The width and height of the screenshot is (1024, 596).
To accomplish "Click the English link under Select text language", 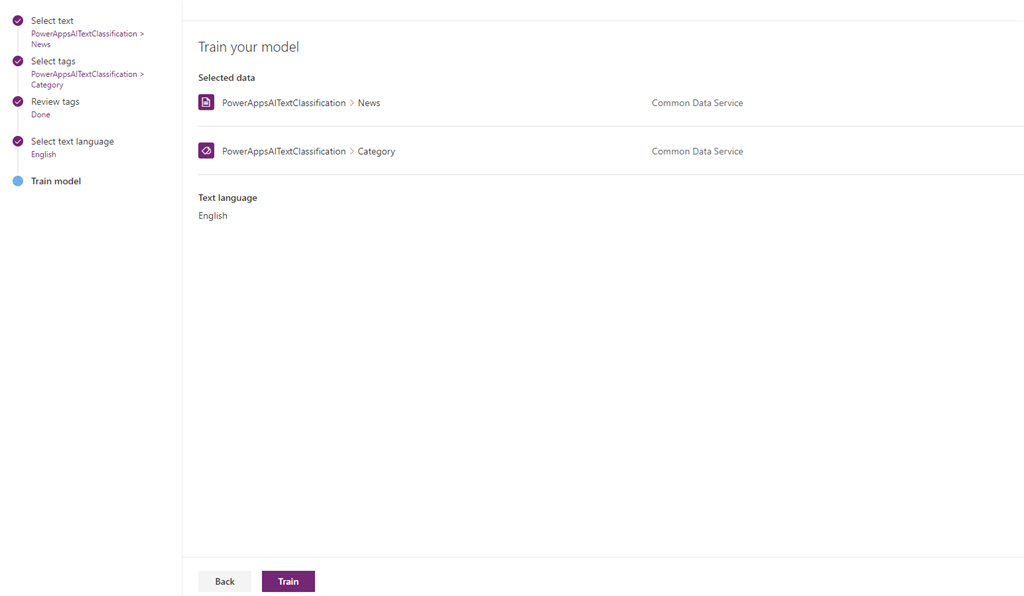I will 43,154.
